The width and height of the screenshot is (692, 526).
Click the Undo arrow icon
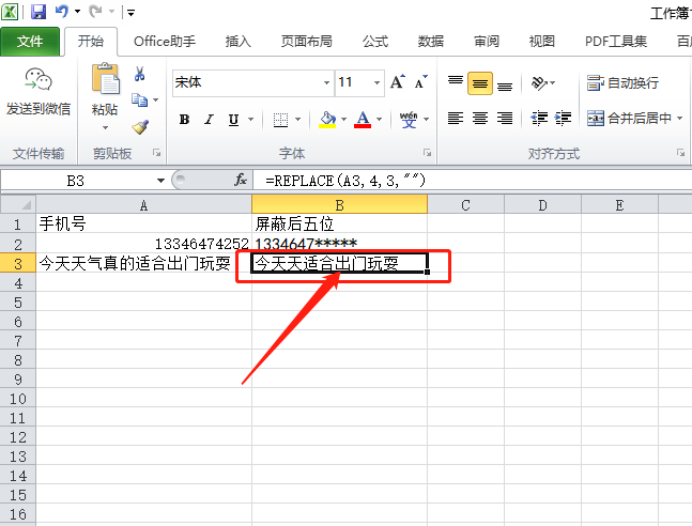[62, 11]
